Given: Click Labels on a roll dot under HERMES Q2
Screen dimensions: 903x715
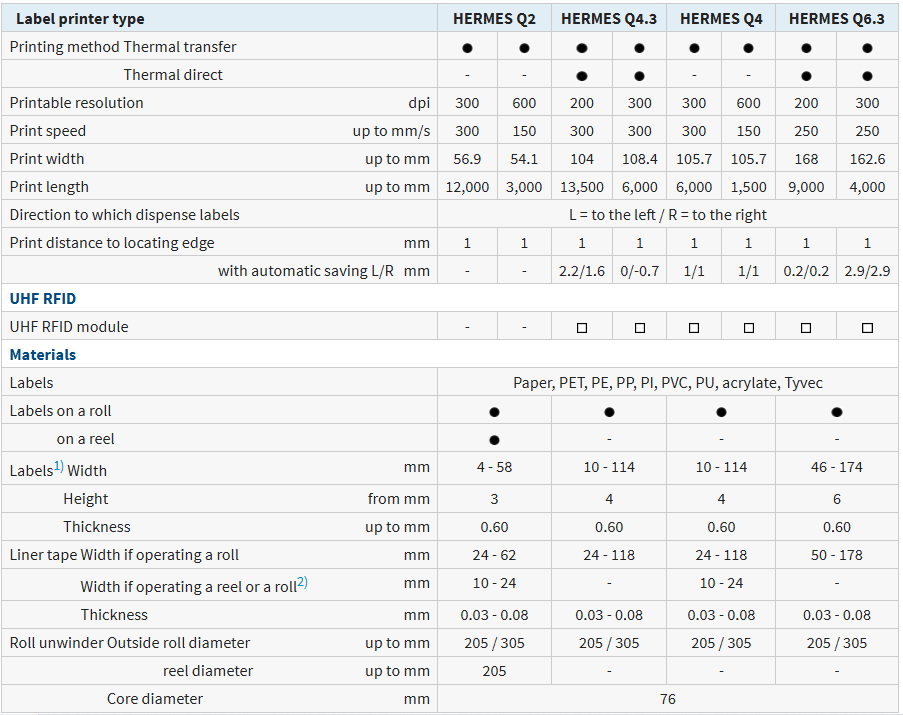Looking at the screenshot, I should (494, 412).
